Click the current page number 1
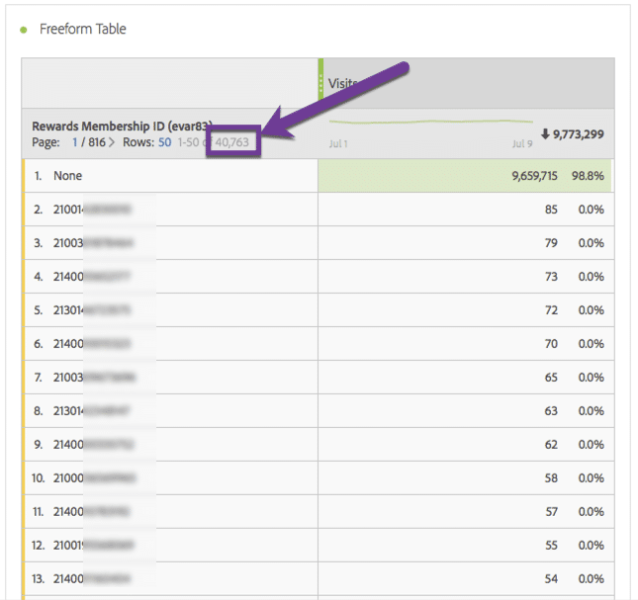The width and height of the screenshot is (638, 600). [75, 142]
